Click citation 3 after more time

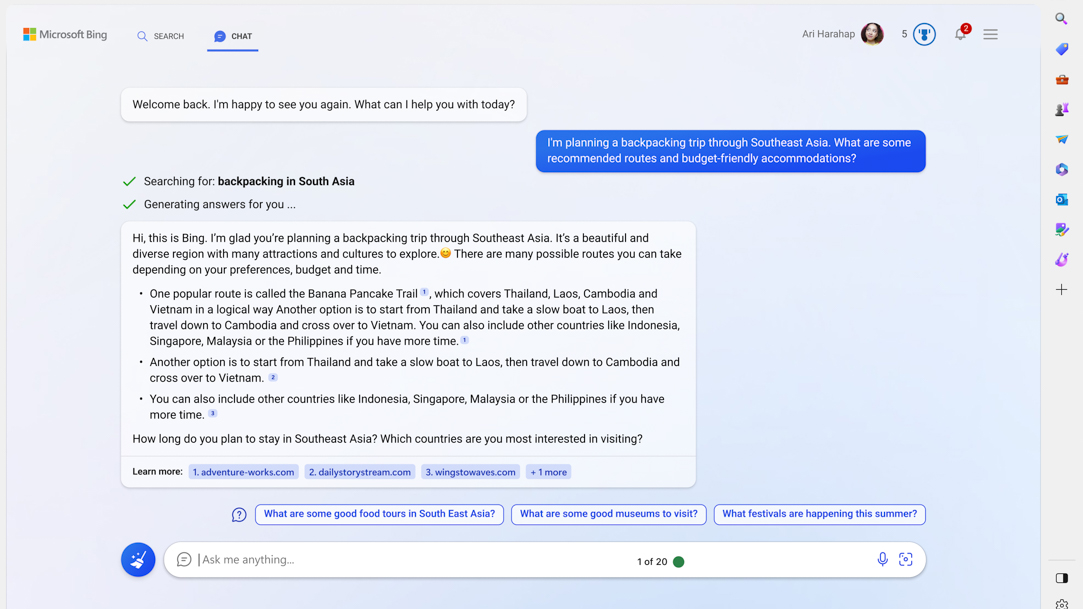213,414
